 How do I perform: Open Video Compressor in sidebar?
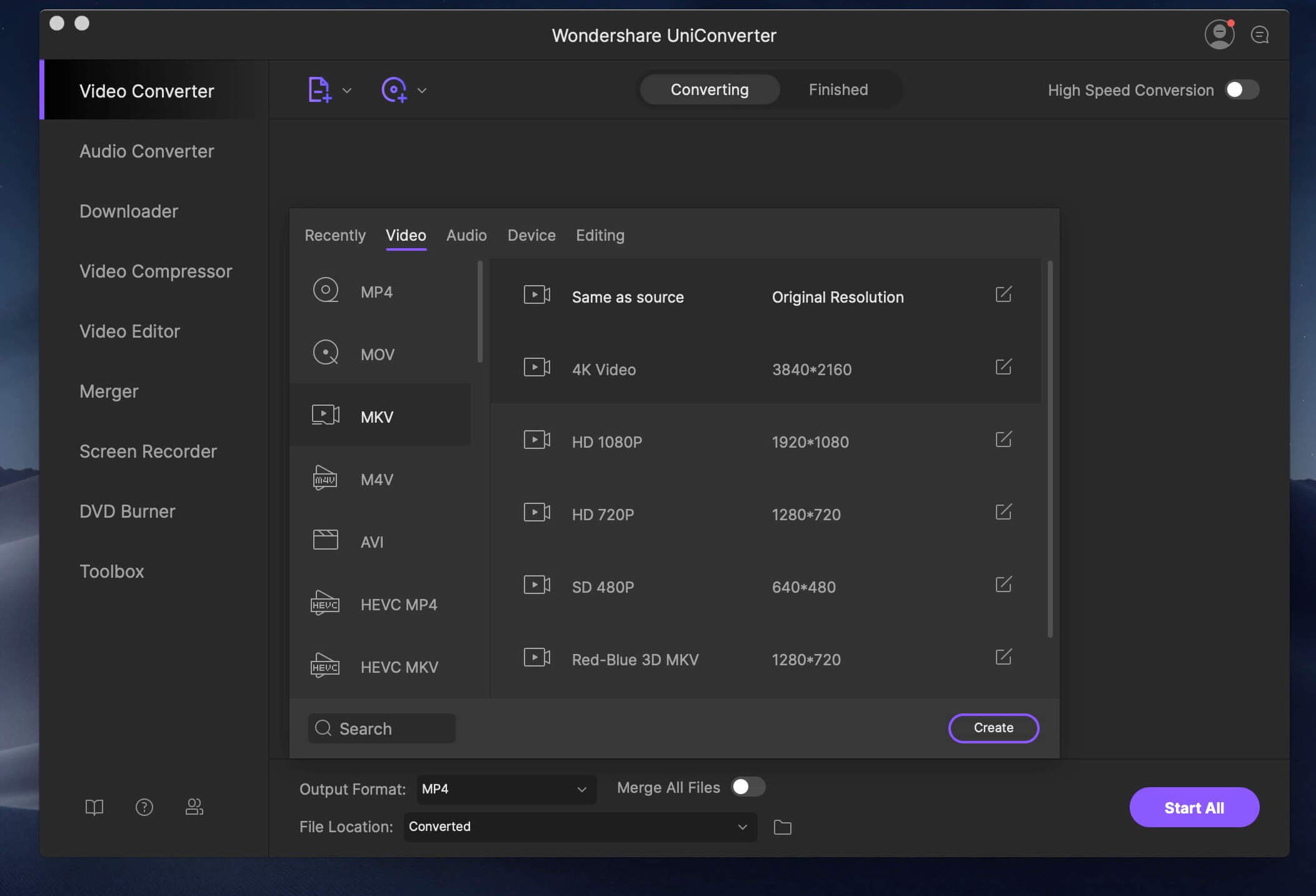(x=156, y=271)
